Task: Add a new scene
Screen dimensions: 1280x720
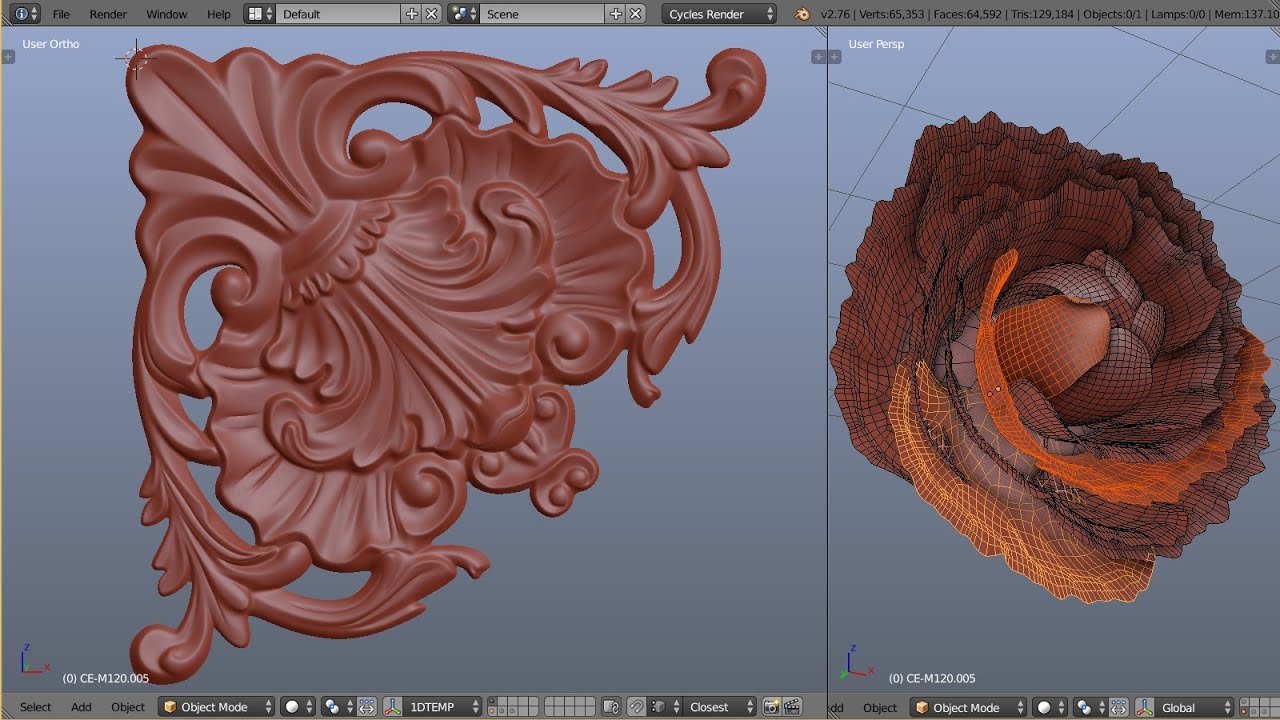Action: (616, 14)
